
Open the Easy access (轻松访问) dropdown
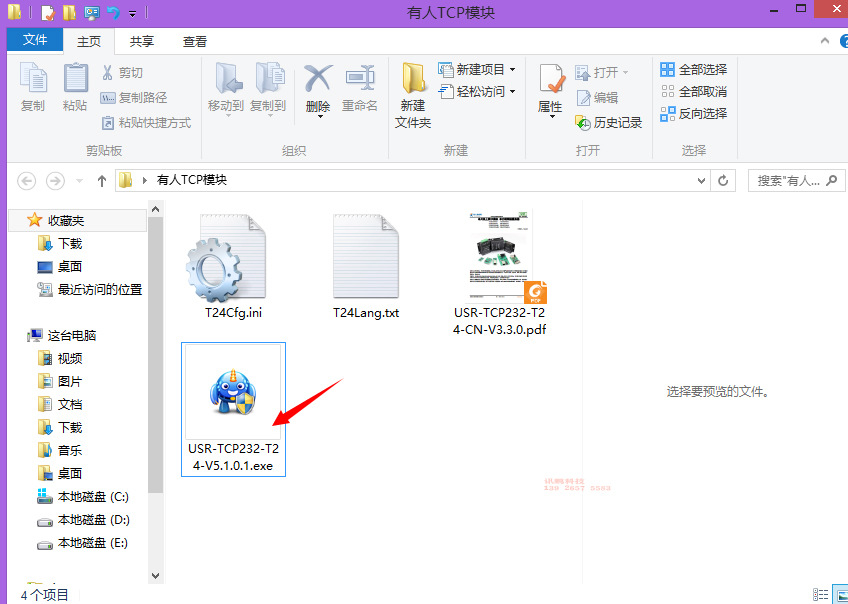coord(476,91)
